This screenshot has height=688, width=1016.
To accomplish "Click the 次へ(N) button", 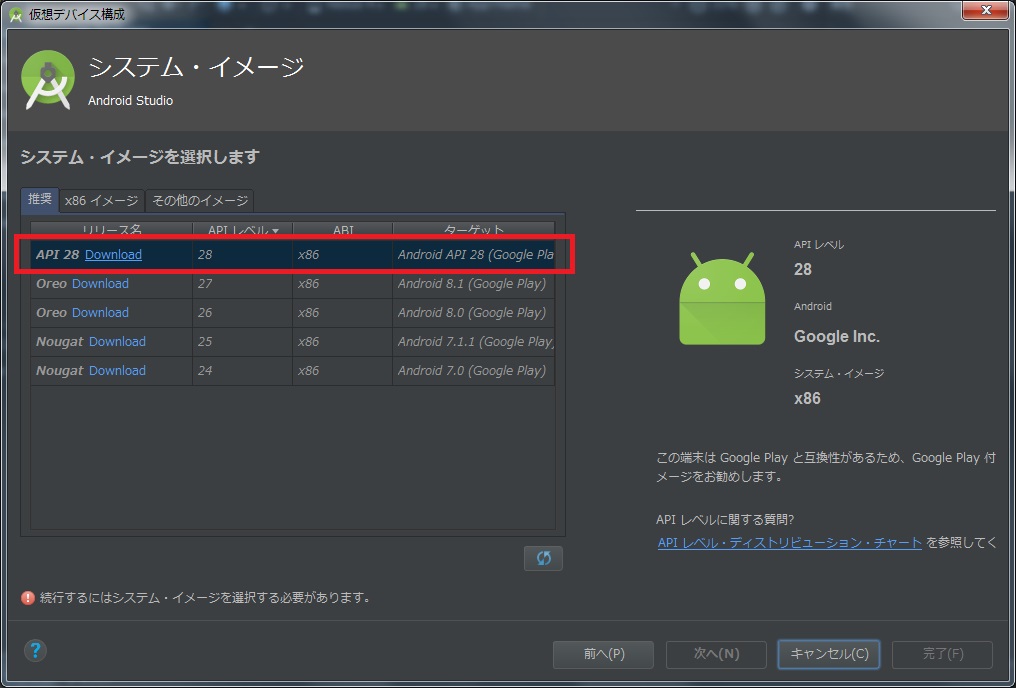I will pos(716,654).
